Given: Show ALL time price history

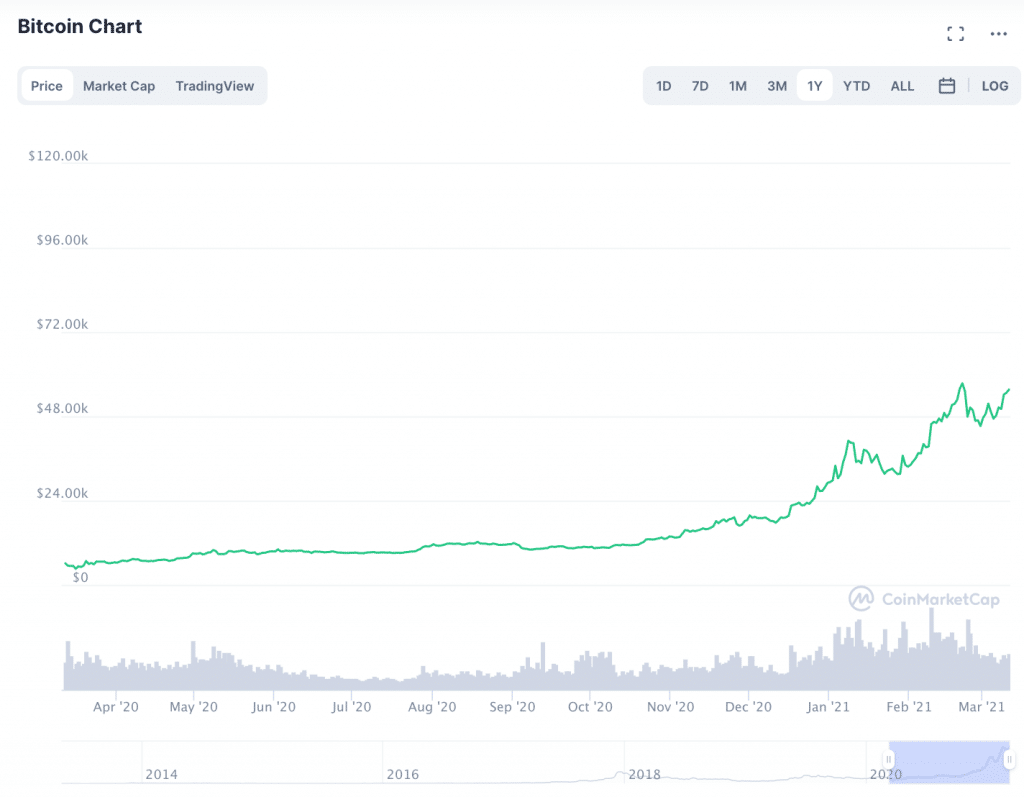Looking at the screenshot, I should pyautogui.click(x=902, y=86).
